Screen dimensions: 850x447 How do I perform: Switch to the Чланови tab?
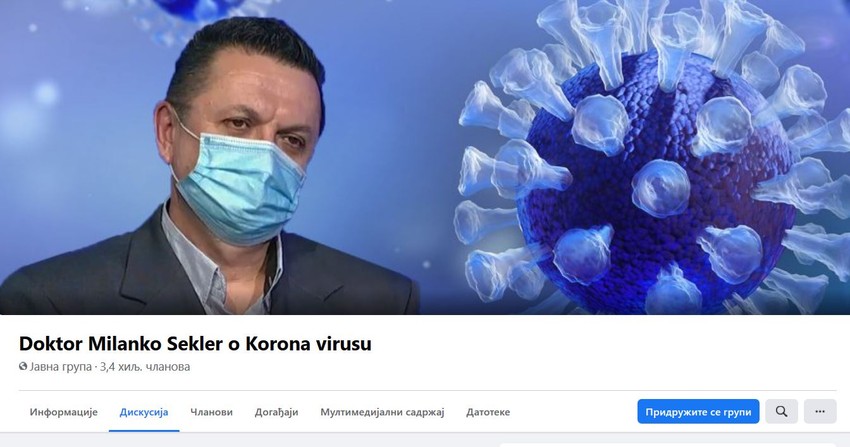[211, 412]
